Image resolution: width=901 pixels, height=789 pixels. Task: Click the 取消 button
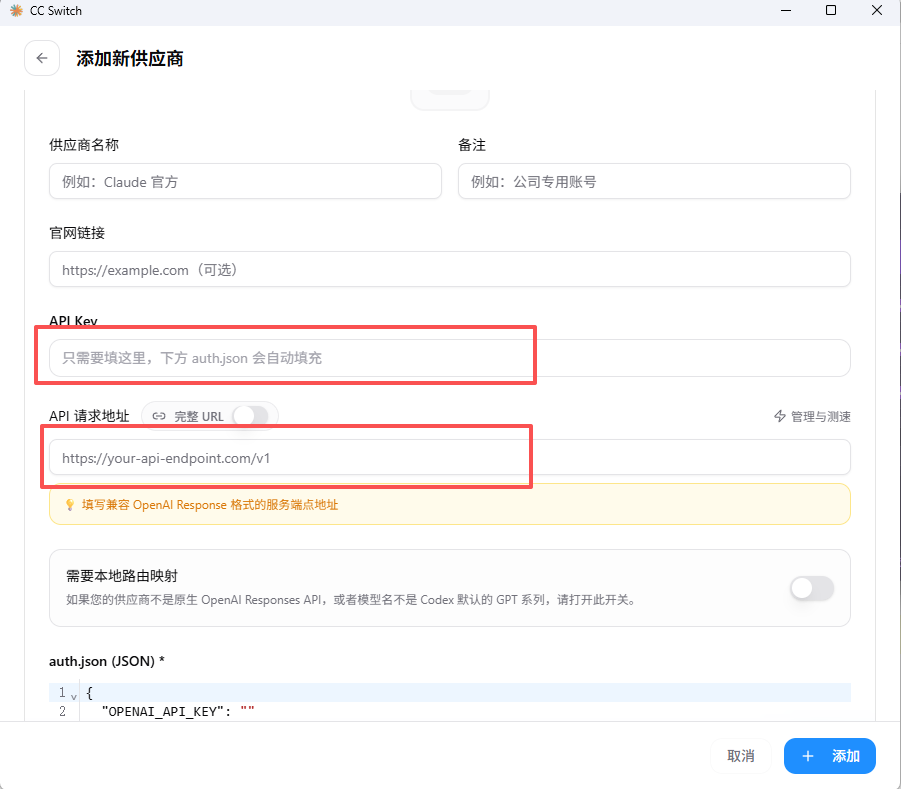(741, 756)
